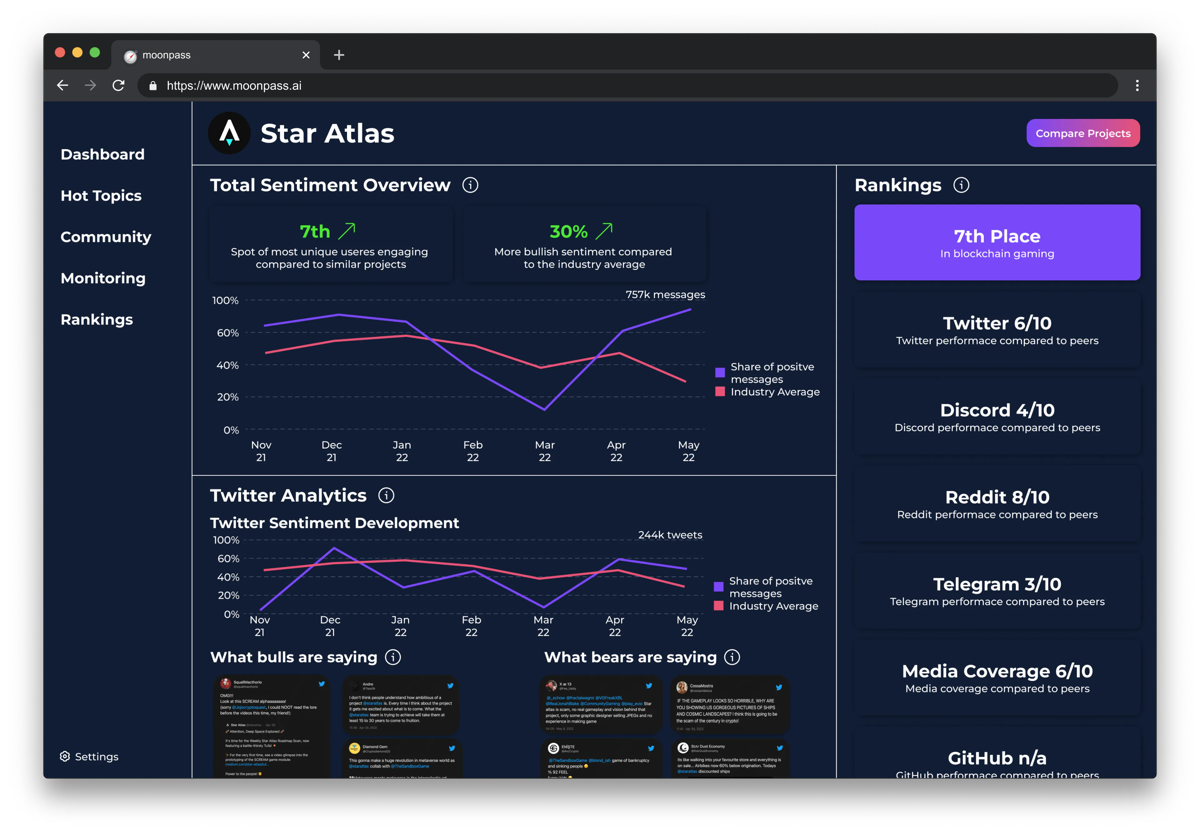Screen dimensions: 1200x830
Task: Open a new tab with the plus icon
Action: (x=339, y=55)
